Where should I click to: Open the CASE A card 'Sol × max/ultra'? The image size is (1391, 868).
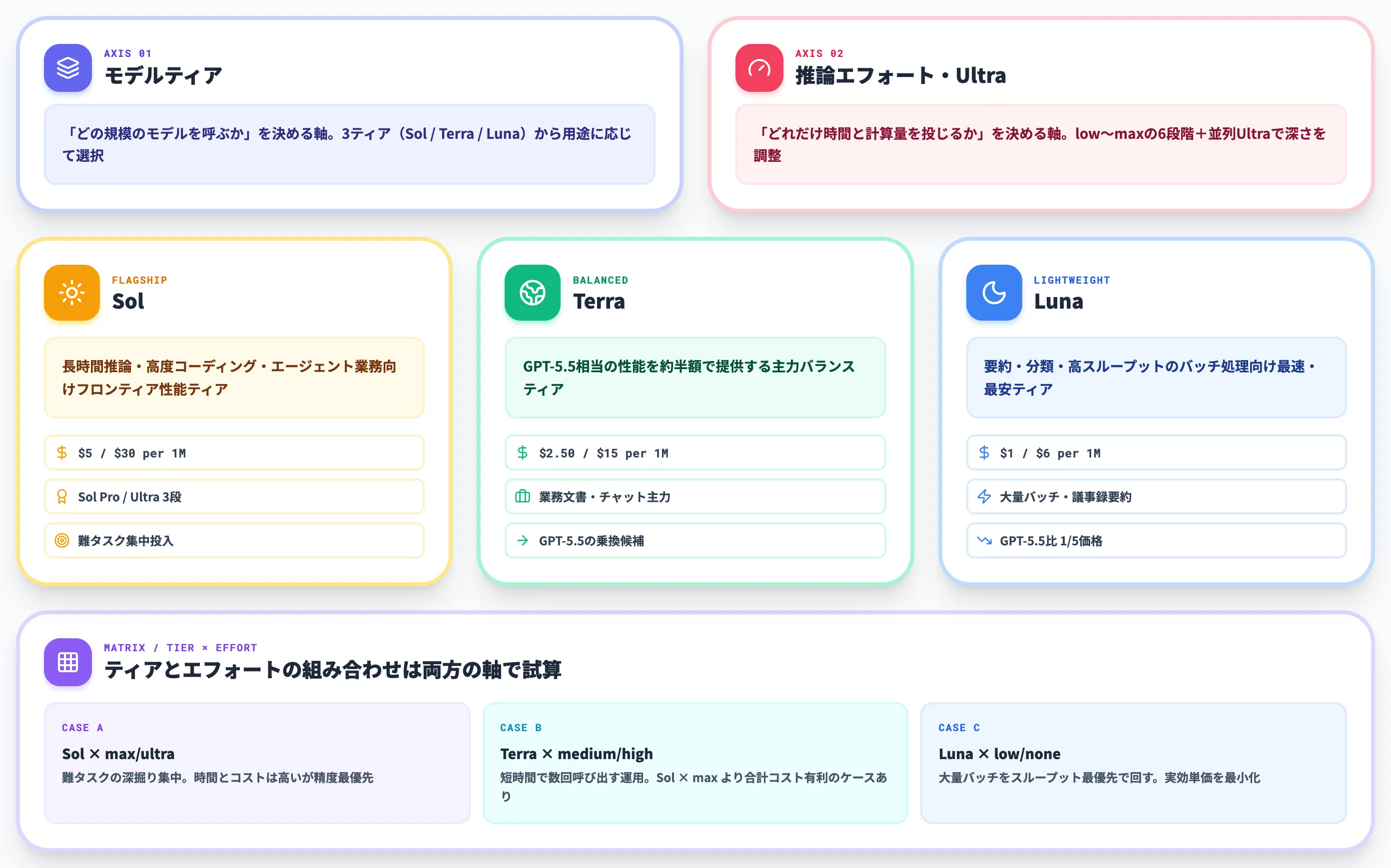click(257, 763)
